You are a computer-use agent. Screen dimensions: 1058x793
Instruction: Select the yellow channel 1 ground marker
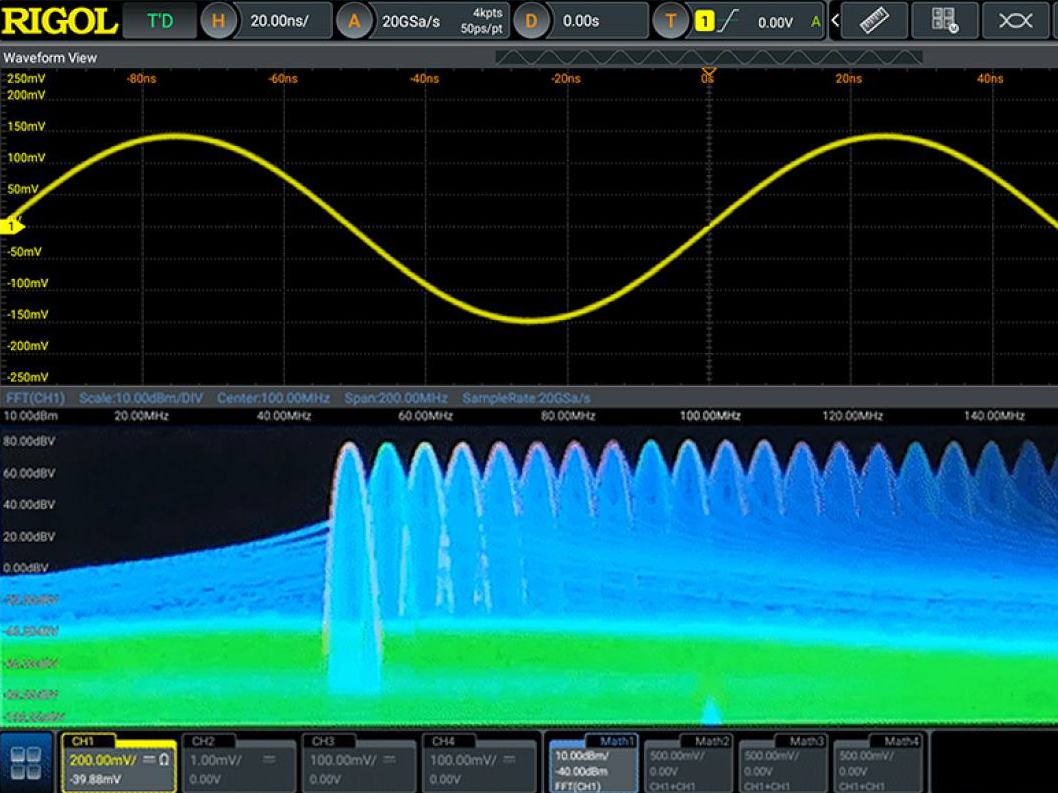[x=11, y=227]
